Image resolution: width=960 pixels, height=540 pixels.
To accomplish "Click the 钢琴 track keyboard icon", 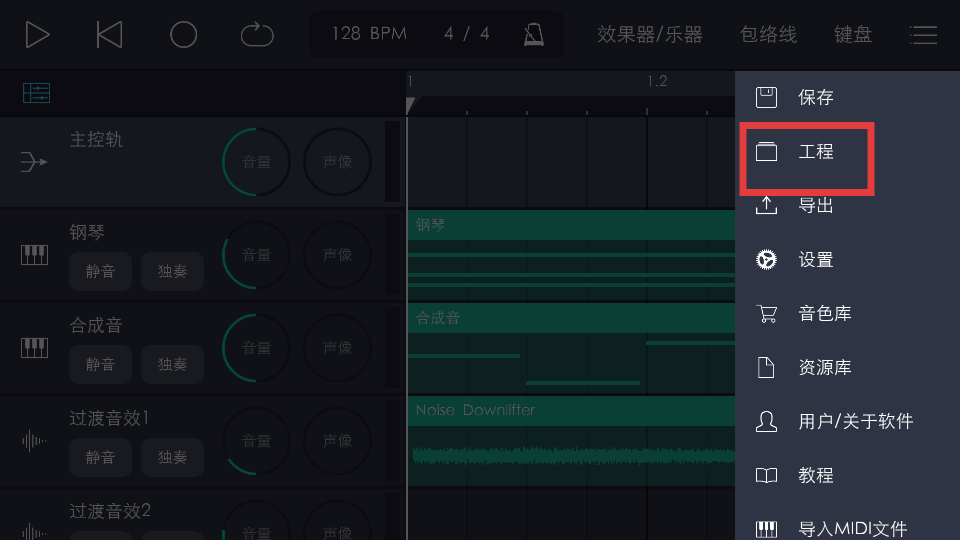I will click(x=34, y=255).
